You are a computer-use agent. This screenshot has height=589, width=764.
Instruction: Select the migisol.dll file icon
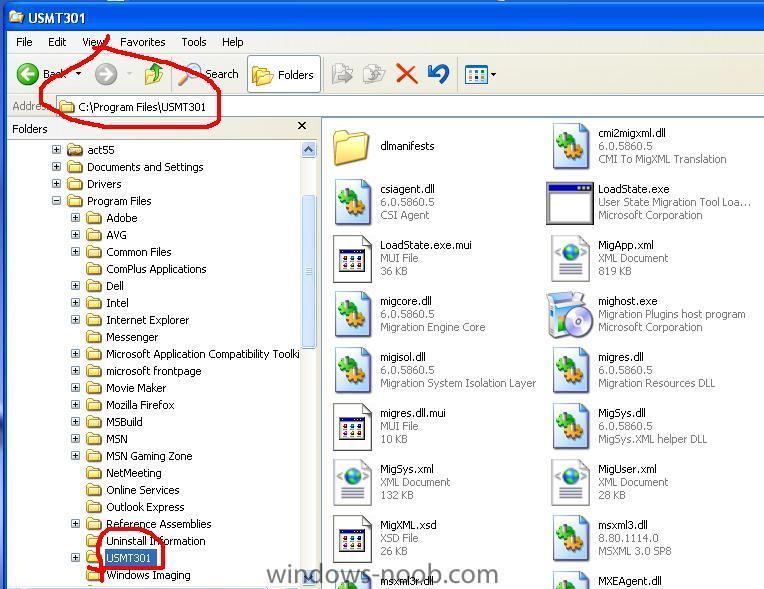(x=352, y=370)
